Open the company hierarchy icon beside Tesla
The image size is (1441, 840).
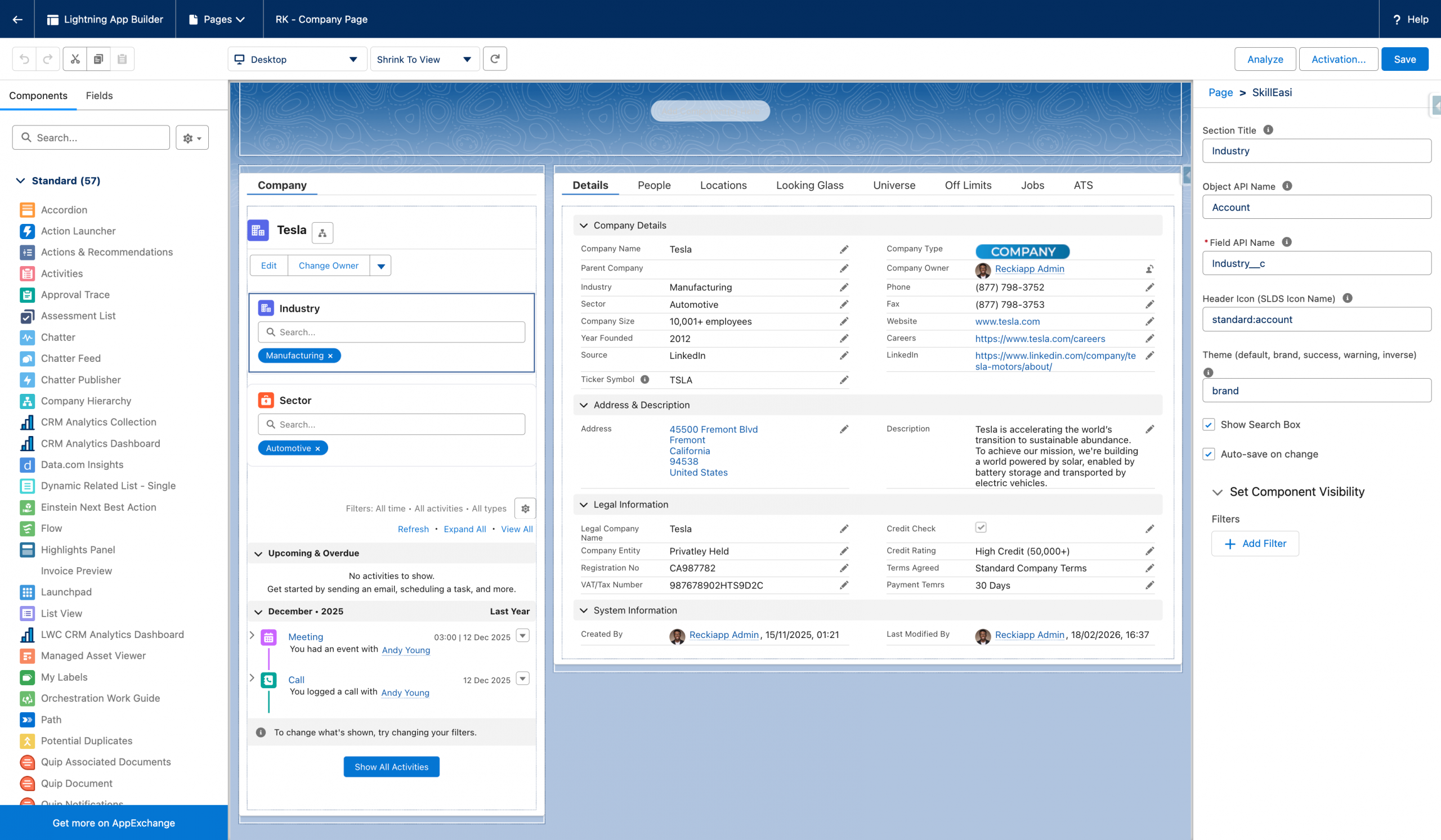(323, 232)
